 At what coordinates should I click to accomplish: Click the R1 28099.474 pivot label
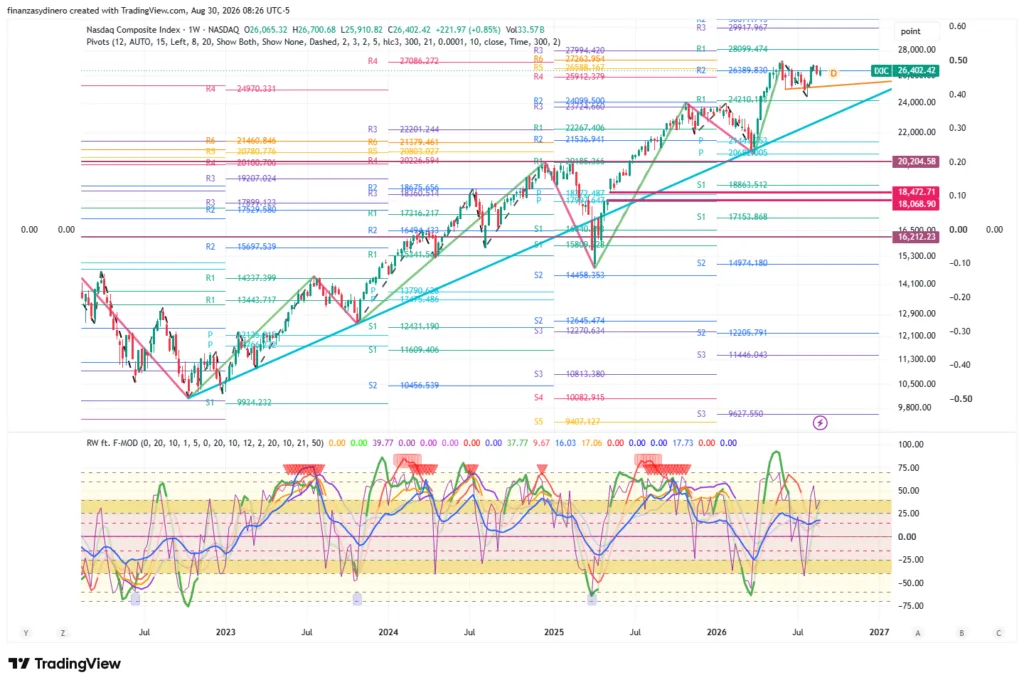pyautogui.click(x=731, y=49)
